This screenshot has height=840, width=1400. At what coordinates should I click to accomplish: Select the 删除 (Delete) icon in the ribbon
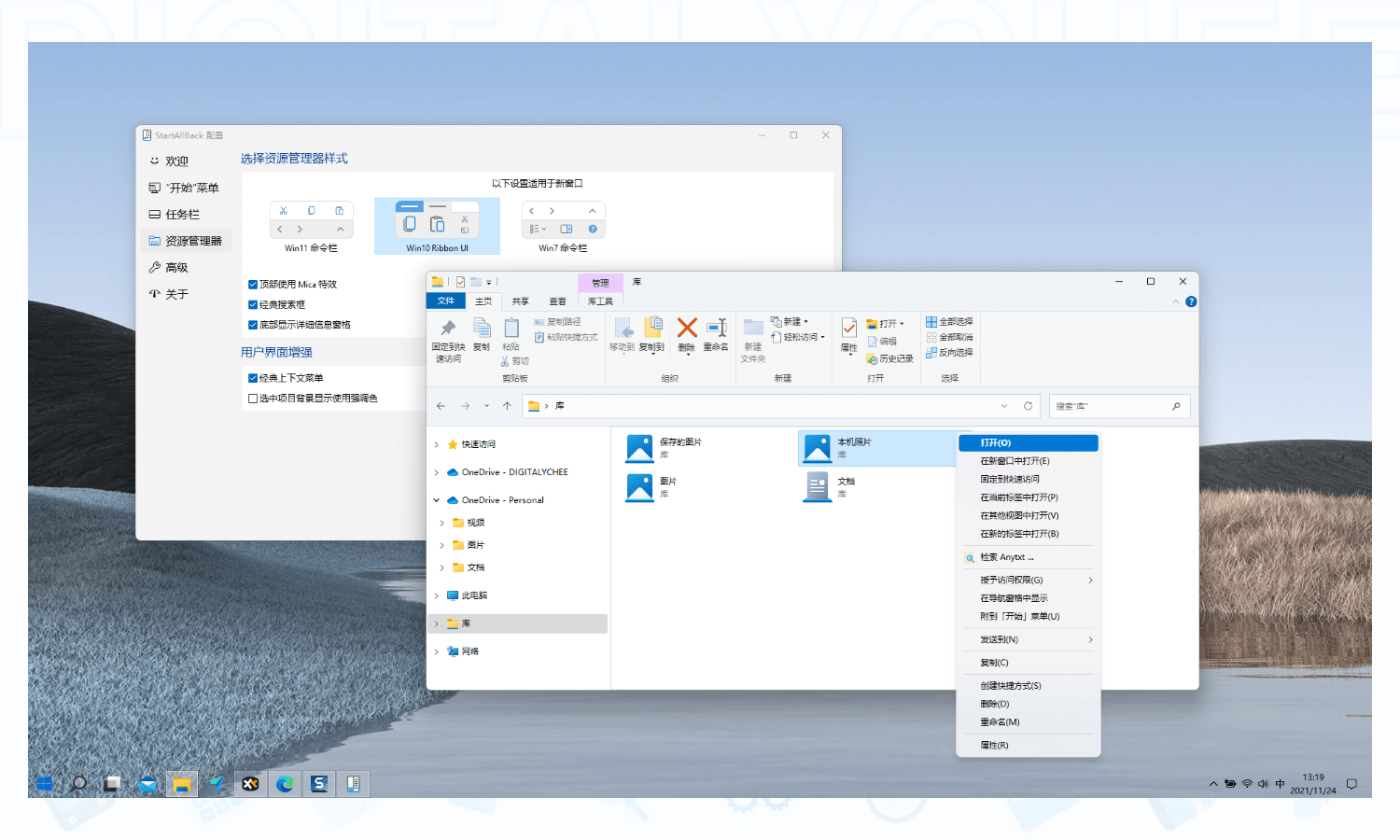tap(687, 333)
